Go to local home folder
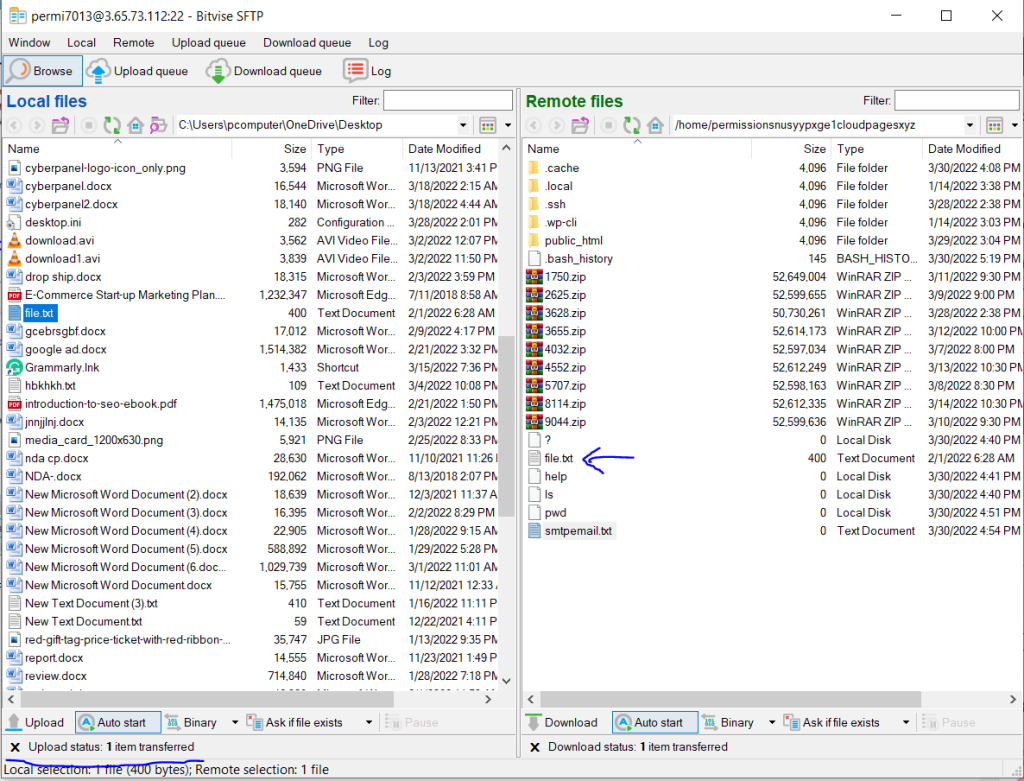This screenshot has height=781, width=1024. (x=135, y=125)
